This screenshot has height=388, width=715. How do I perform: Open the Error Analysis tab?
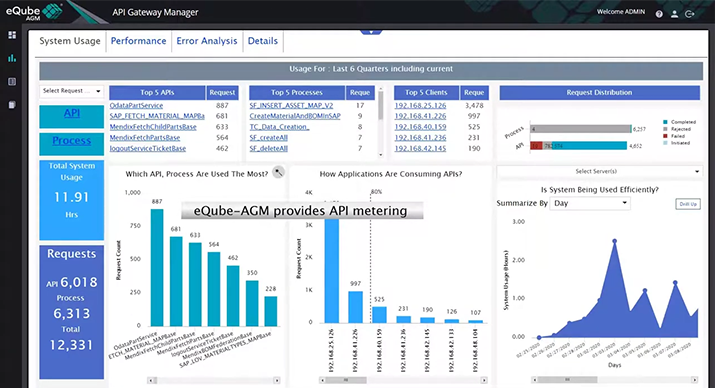(x=207, y=41)
